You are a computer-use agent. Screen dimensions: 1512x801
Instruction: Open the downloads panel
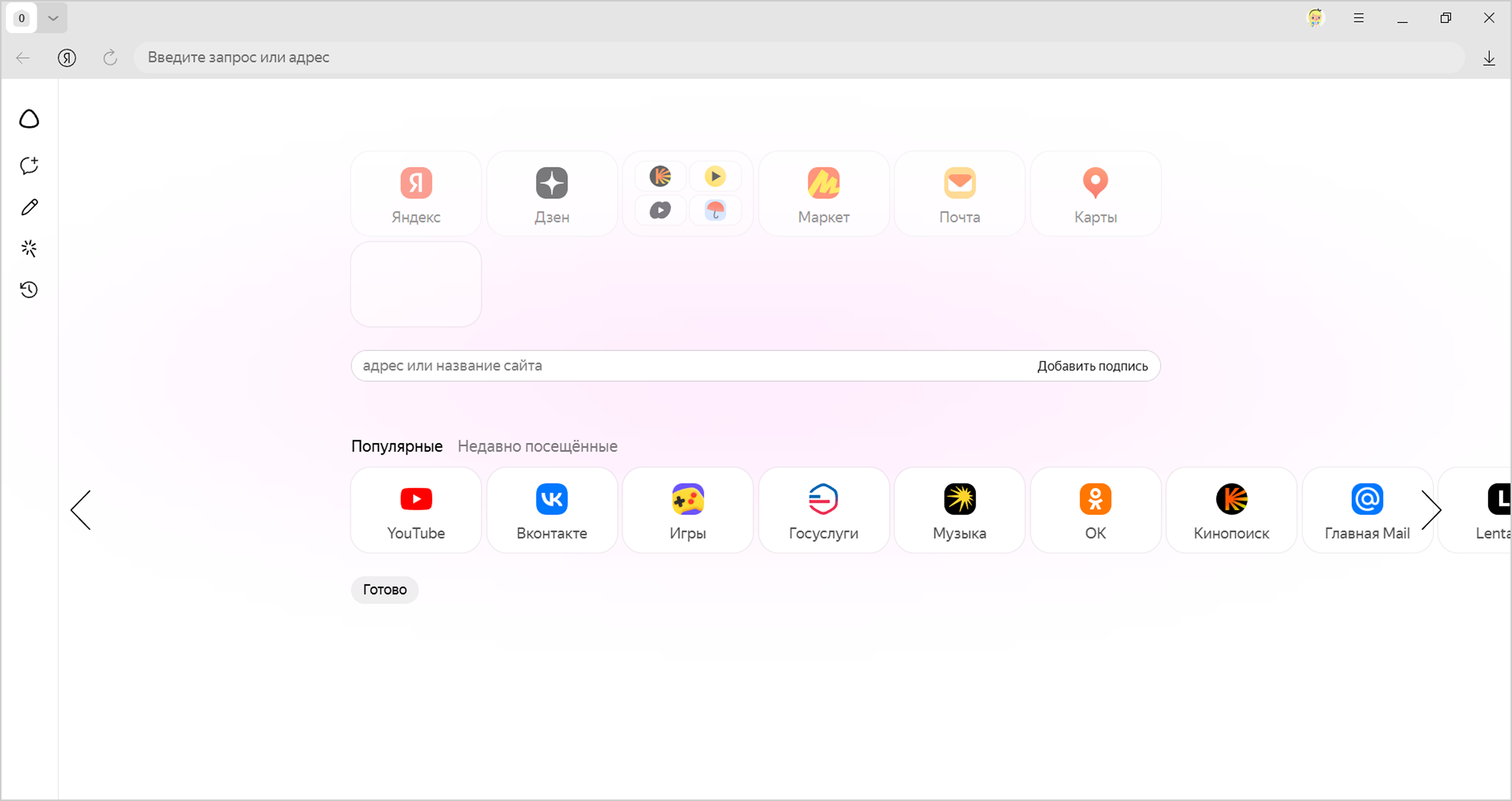coord(1489,57)
